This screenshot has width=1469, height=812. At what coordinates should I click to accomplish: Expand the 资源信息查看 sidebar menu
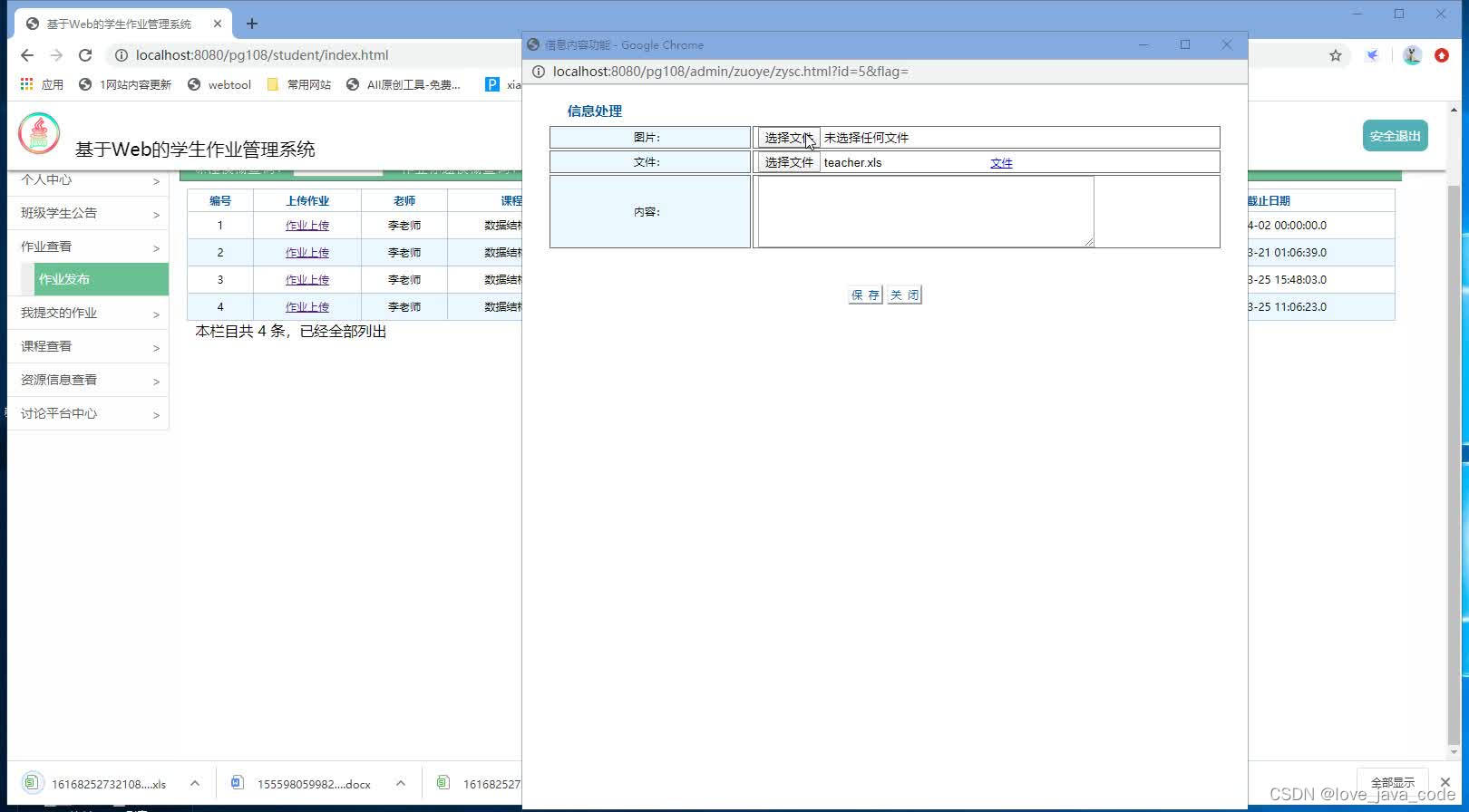pyautogui.click(x=89, y=380)
